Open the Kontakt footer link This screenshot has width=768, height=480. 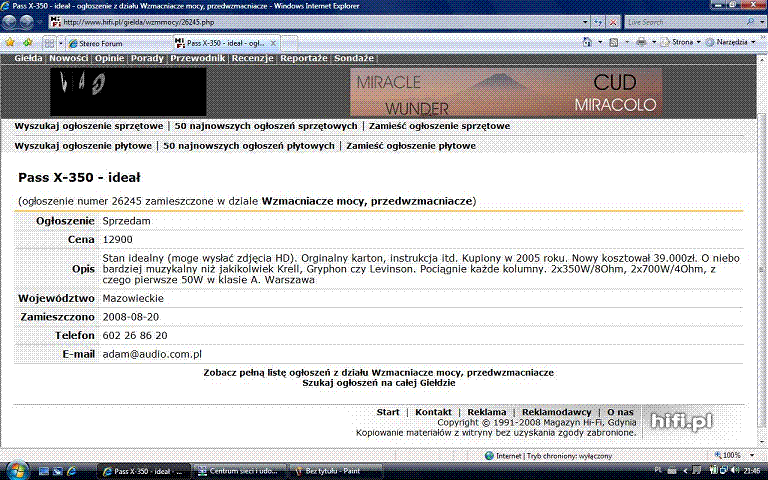click(433, 412)
